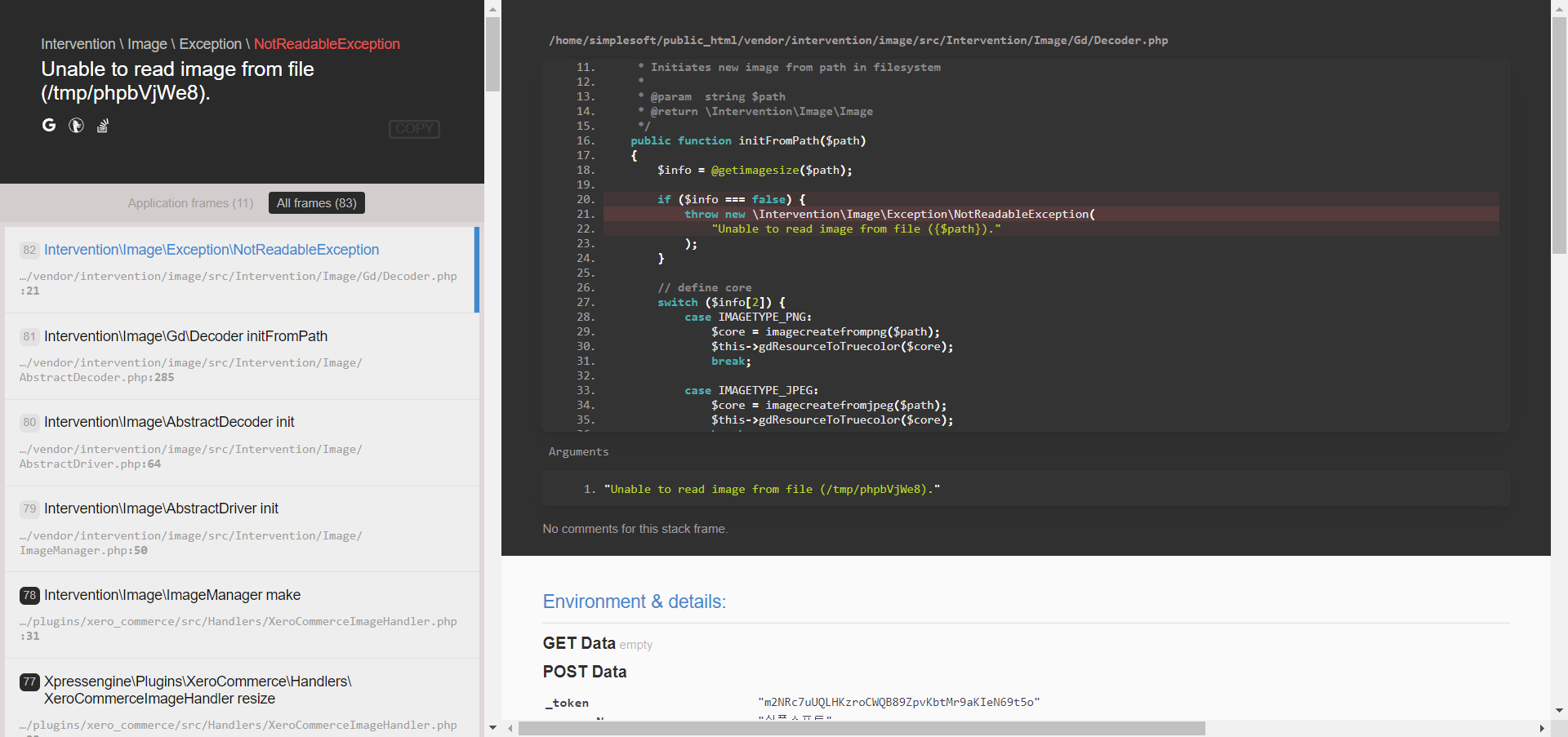Select stack frame 80 AbstractDecoder init

(x=170, y=422)
